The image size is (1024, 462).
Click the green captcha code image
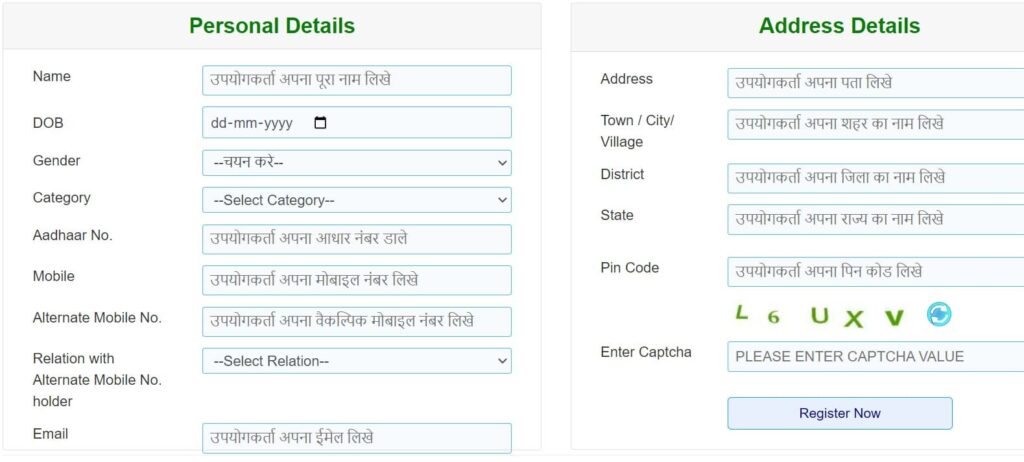pyautogui.click(x=818, y=316)
